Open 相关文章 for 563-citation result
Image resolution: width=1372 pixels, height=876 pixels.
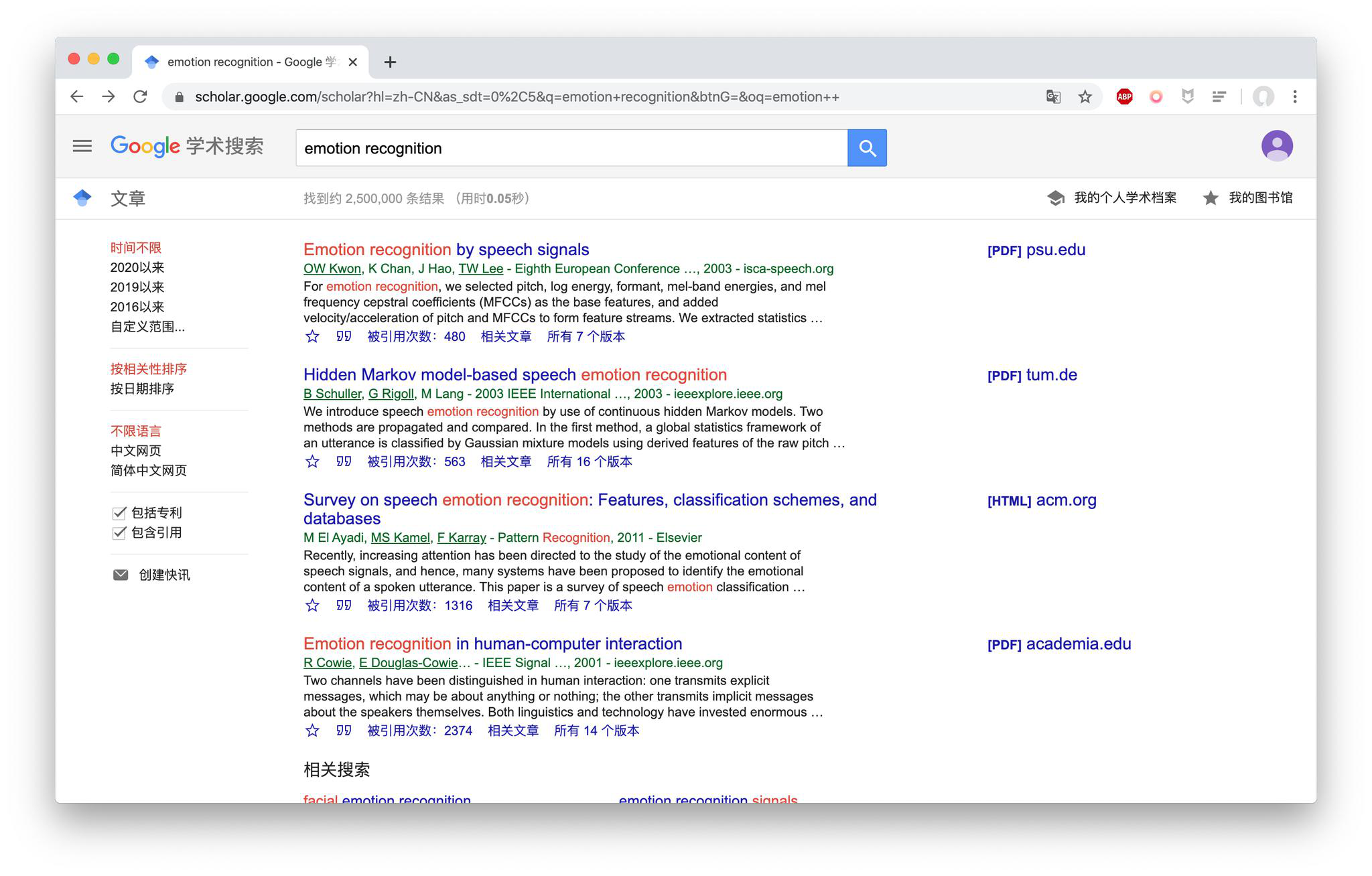coord(506,461)
